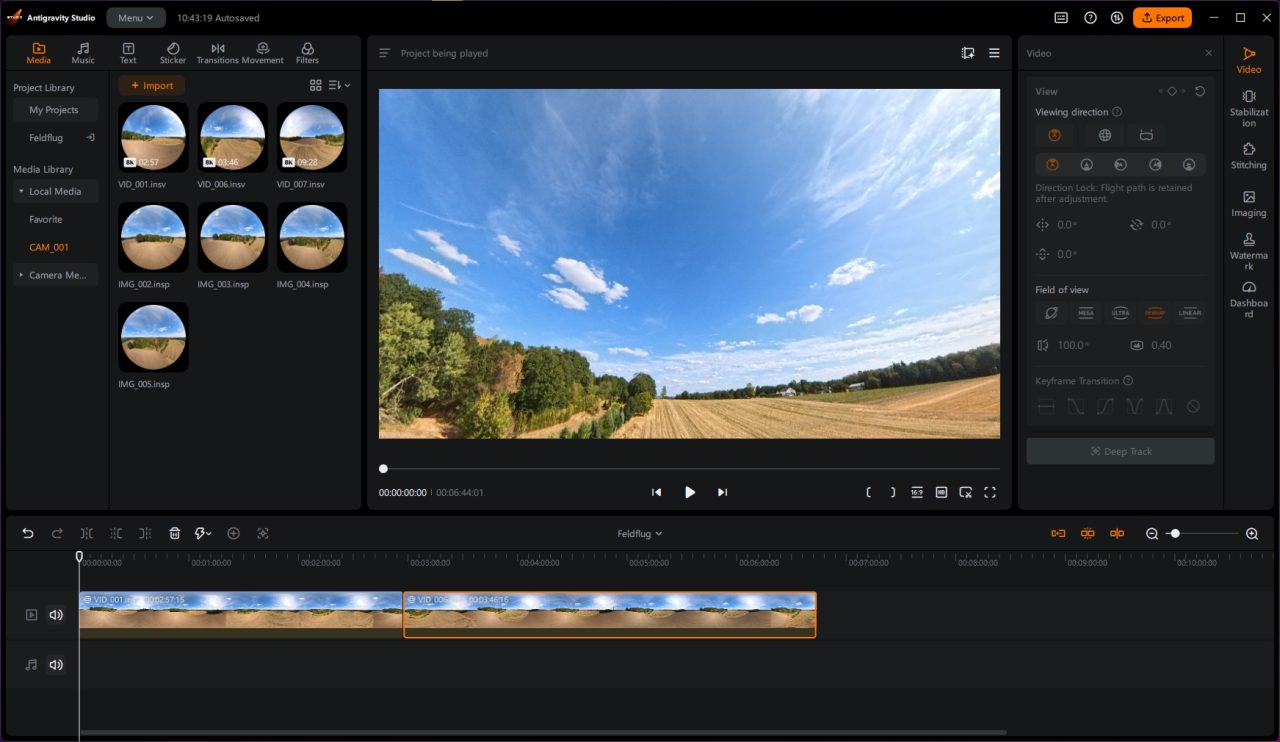Click the timeline zoom slider handle
1280x742 pixels.
(1175, 533)
